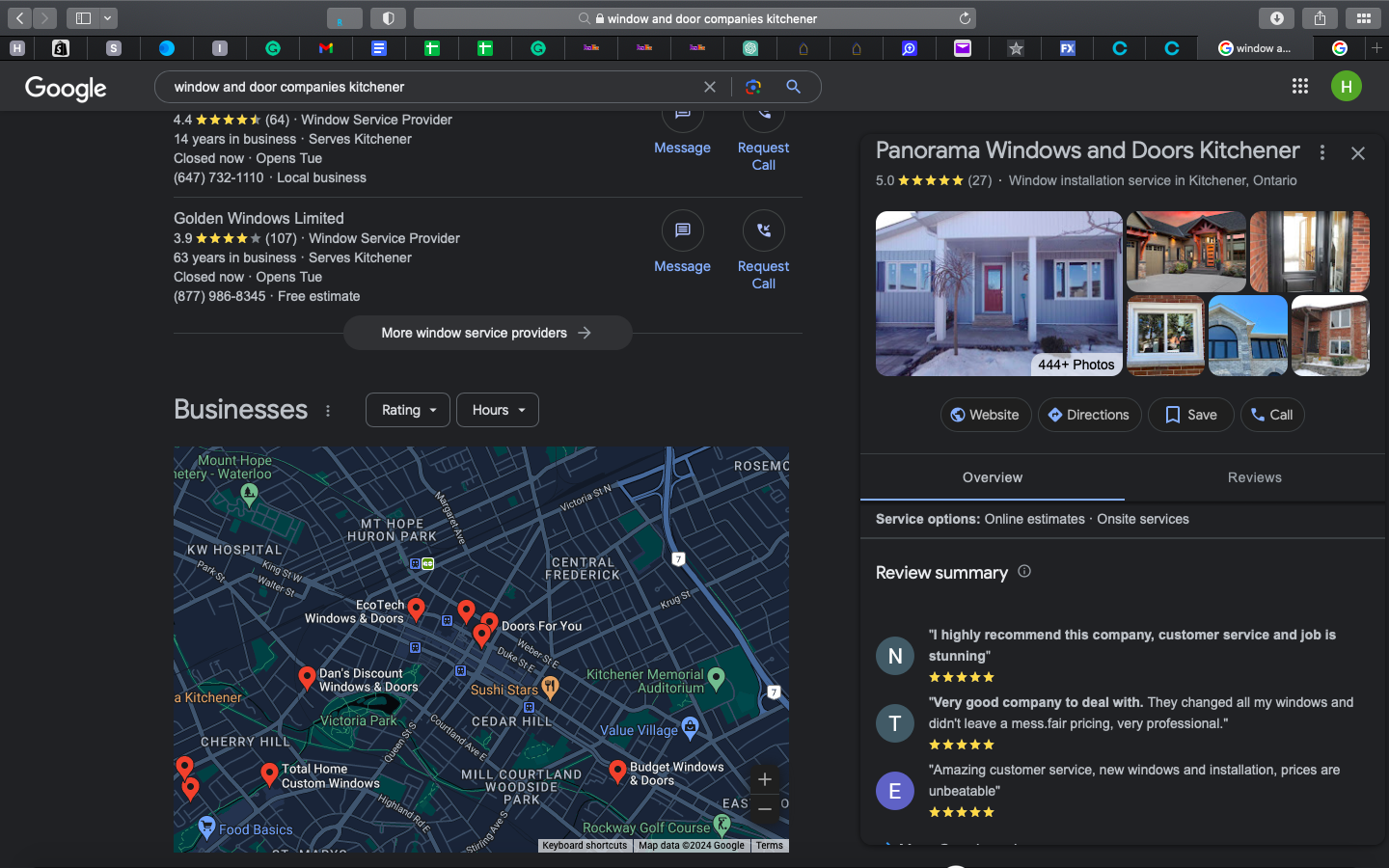Select Dan's Discount Windows & Doors pin
The image size is (1389, 868).
tap(307, 678)
